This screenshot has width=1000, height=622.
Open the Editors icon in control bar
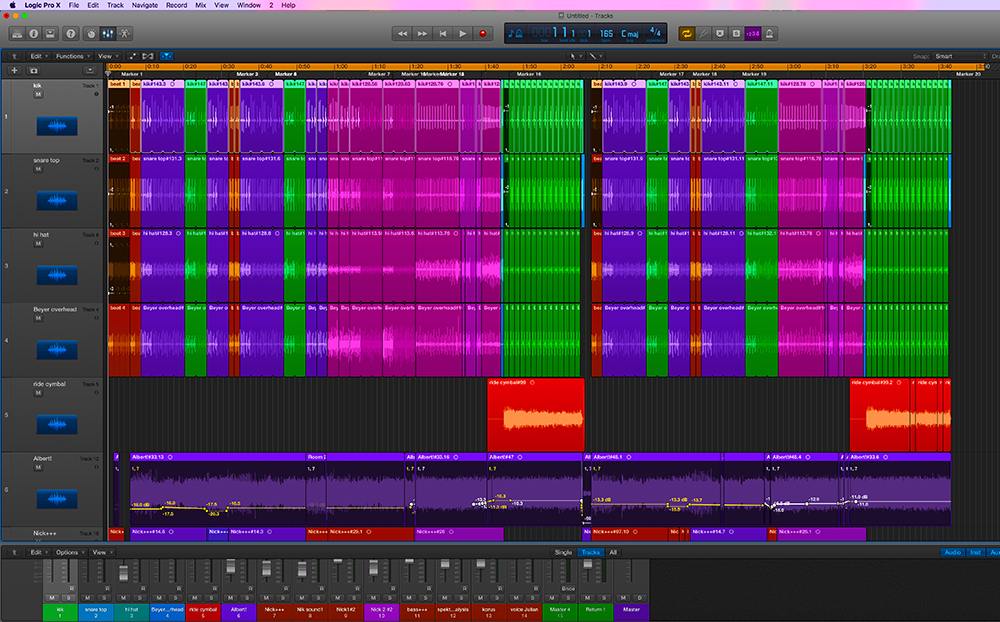[124, 34]
